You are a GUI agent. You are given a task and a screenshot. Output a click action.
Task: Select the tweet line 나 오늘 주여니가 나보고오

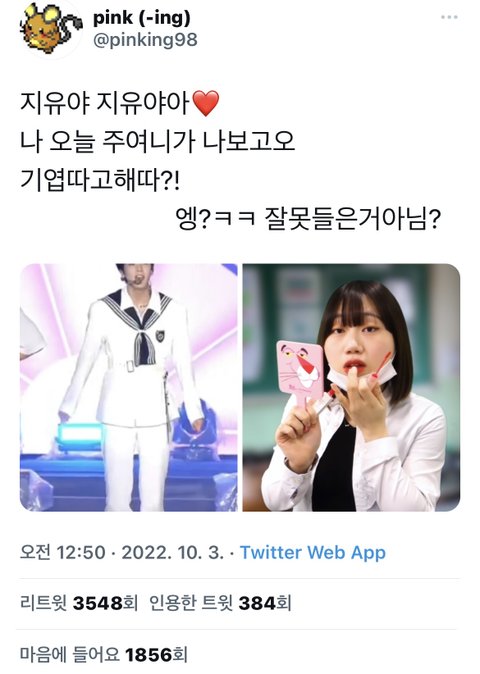[x=157, y=141]
